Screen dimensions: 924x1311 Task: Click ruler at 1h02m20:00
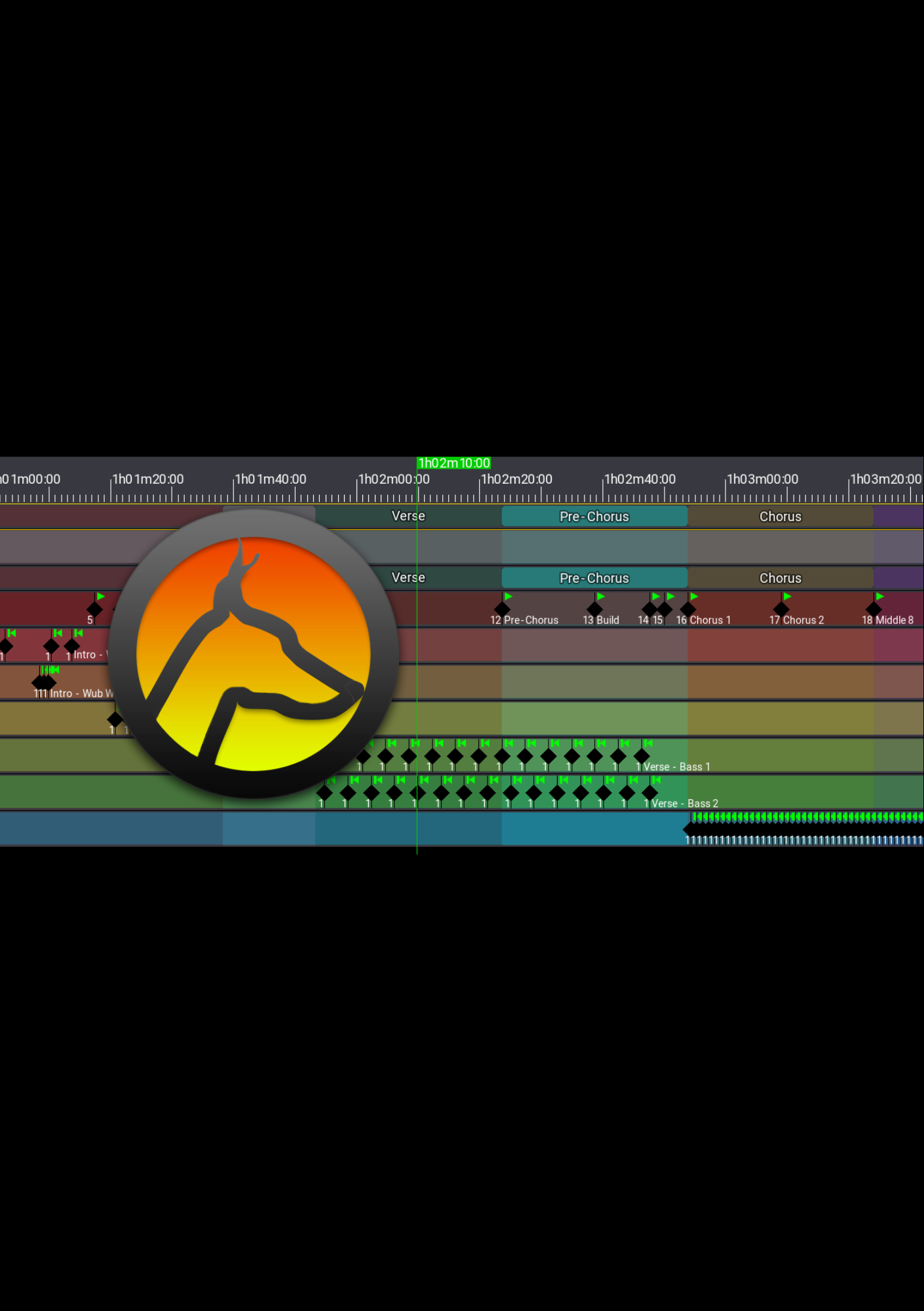click(x=517, y=479)
